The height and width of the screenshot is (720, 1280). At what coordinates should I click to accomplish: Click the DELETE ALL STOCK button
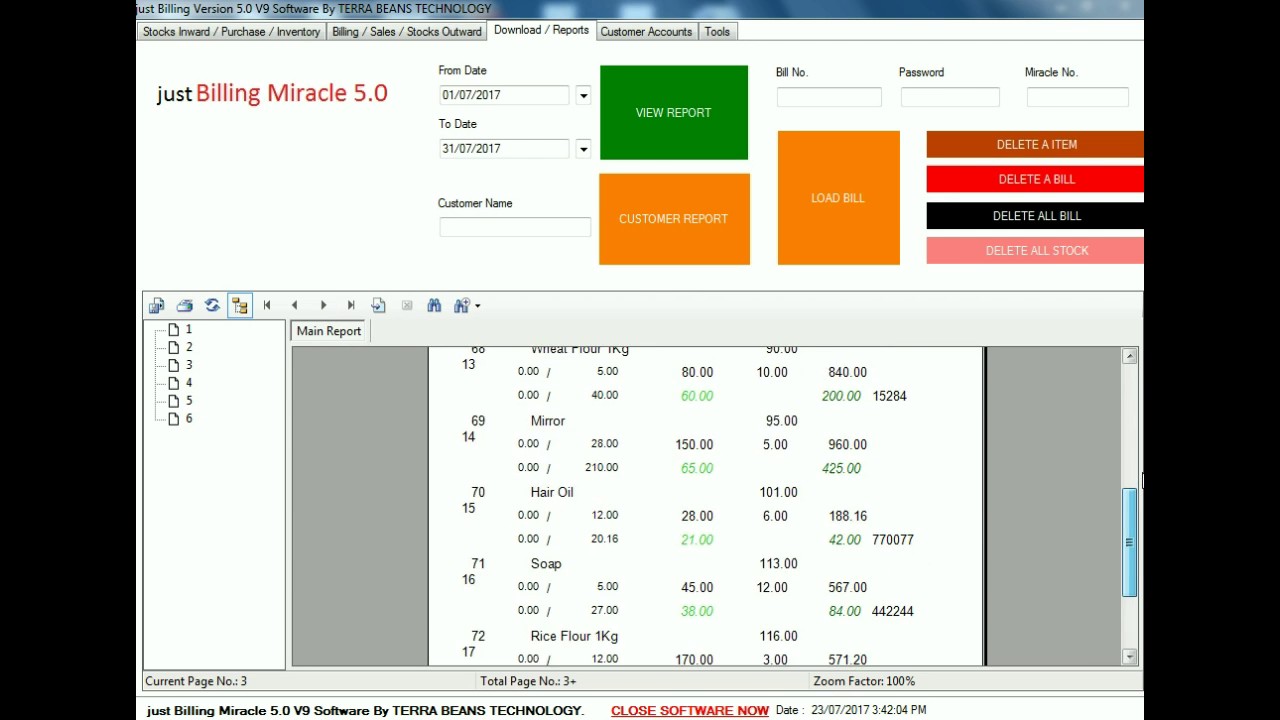(1035, 251)
